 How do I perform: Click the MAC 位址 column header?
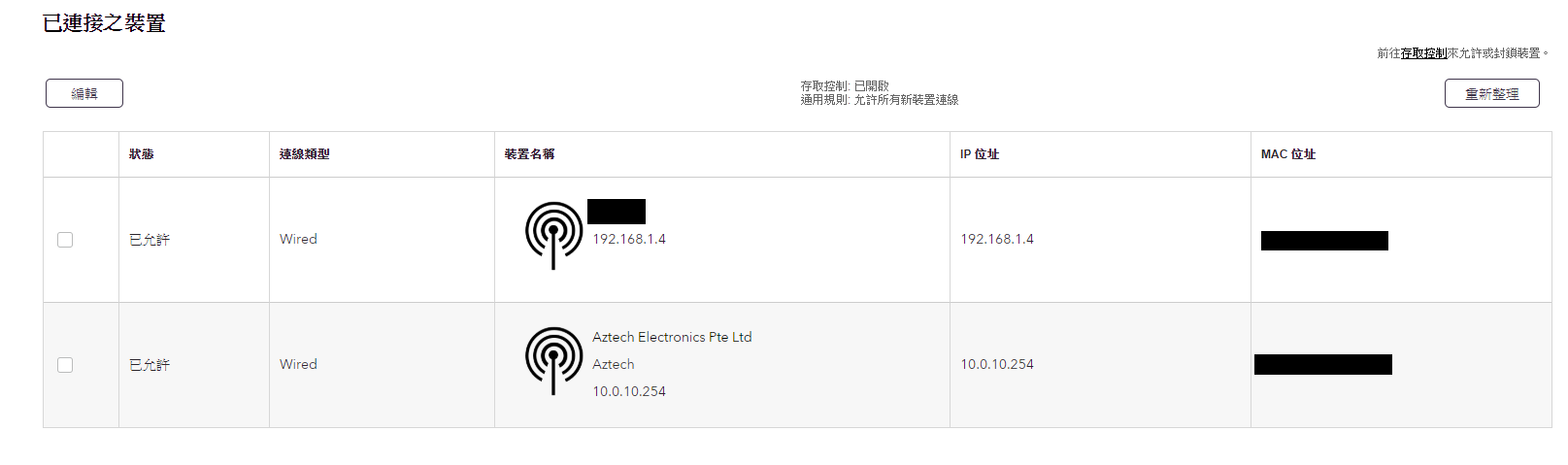(1288, 154)
